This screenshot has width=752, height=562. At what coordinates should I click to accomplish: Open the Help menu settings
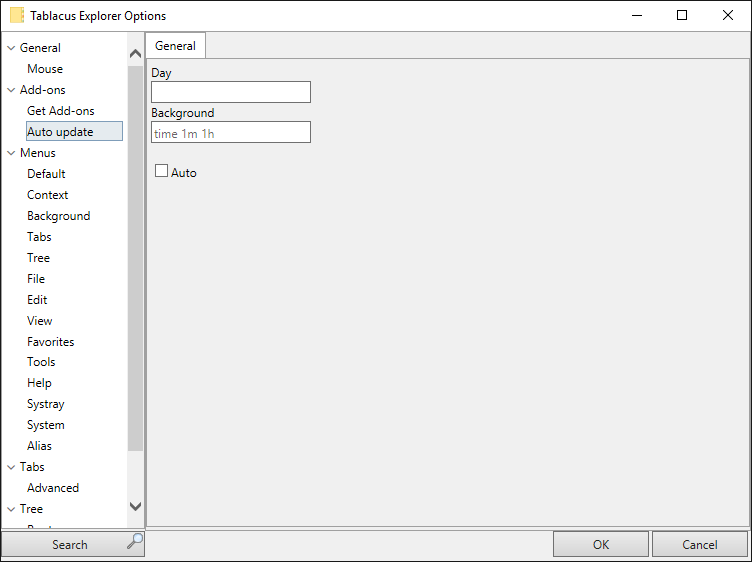pyautogui.click(x=39, y=383)
